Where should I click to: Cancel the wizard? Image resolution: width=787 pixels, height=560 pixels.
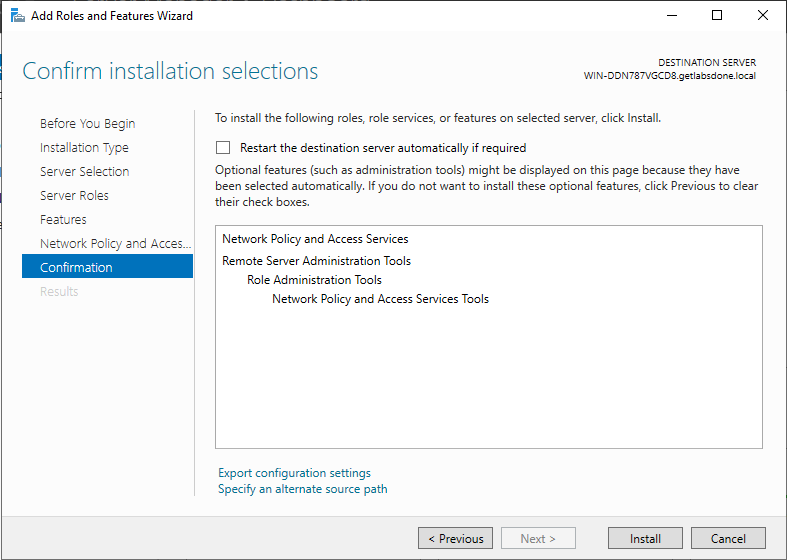point(728,538)
